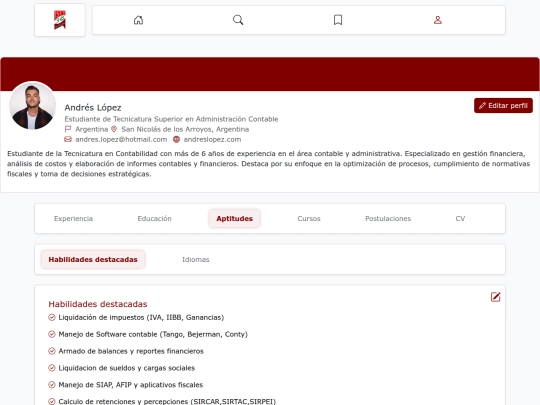Open the andreslopez.com website link
This screenshot has height=405, width=540.
(212, 139)
